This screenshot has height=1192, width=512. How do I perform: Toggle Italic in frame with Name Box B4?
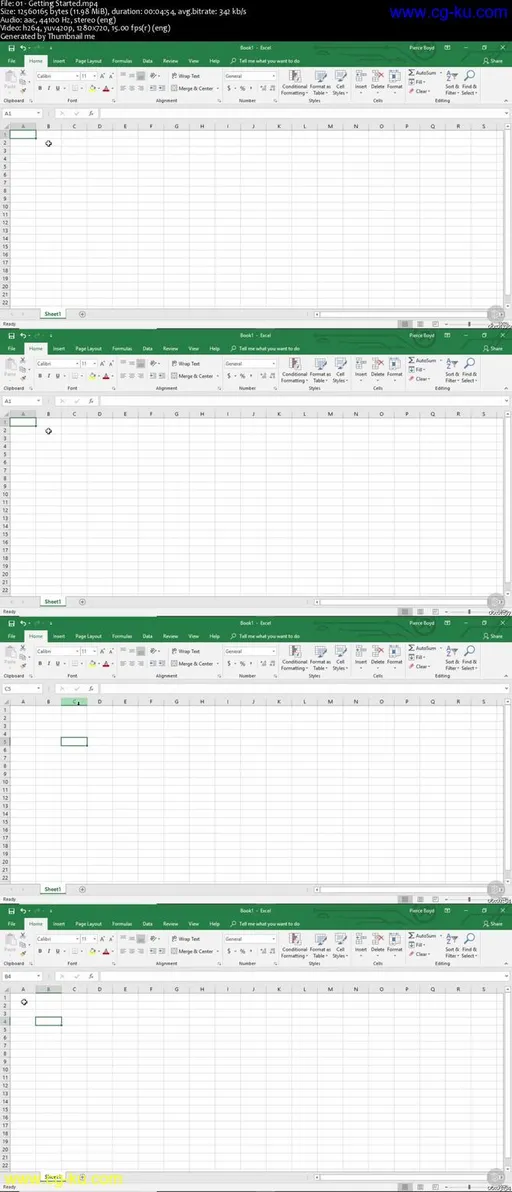point(49,951)
